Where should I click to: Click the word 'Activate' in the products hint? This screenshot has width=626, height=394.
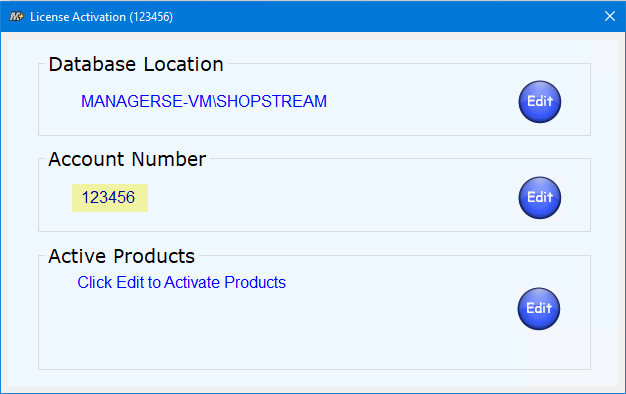192,282
